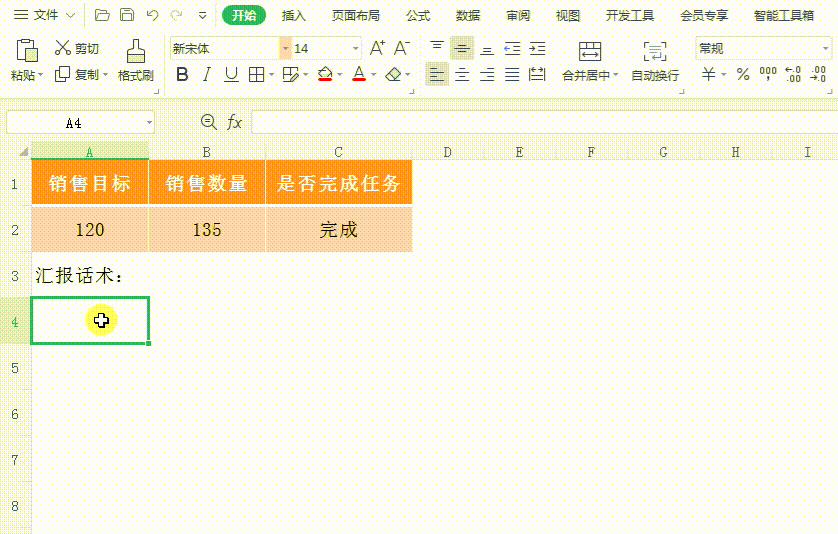Click the red font color swatch
The image size is (838, 534).
tap(359, 74)
